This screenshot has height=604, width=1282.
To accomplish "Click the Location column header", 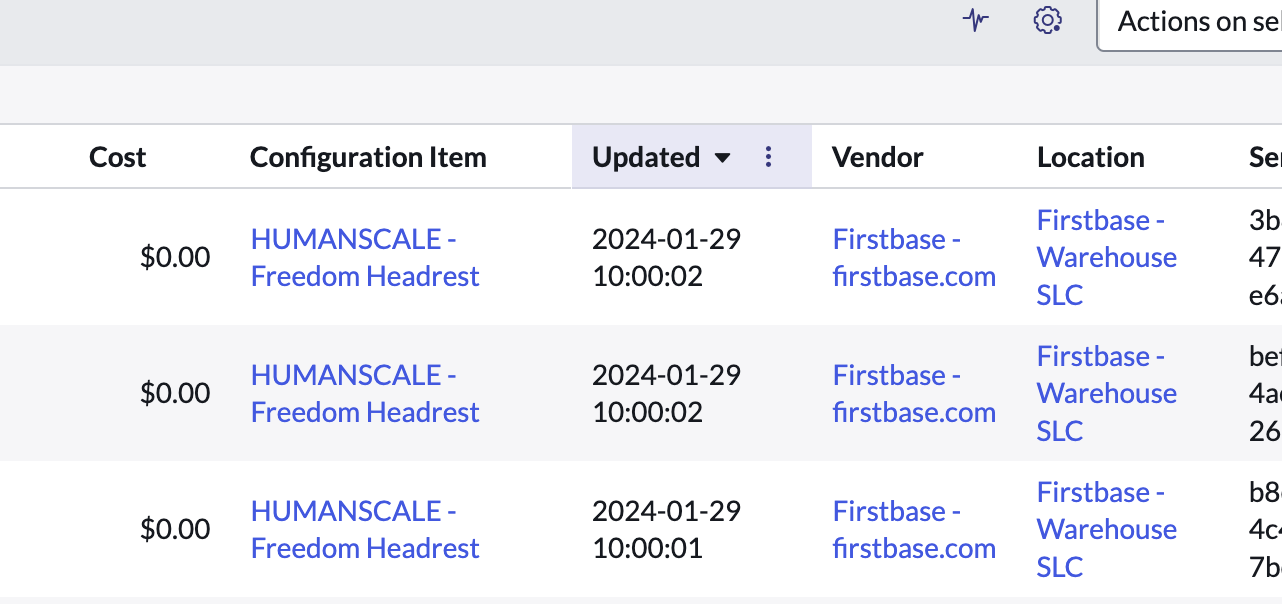I will click(1090, 157).
